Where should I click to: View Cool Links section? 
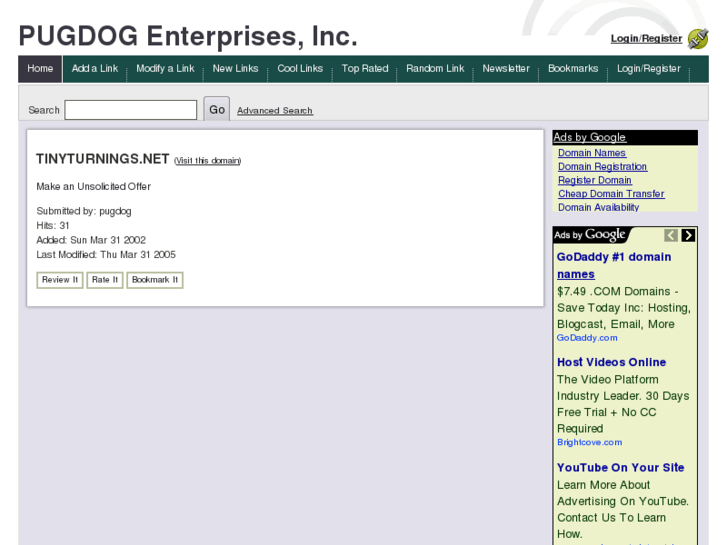300,69
